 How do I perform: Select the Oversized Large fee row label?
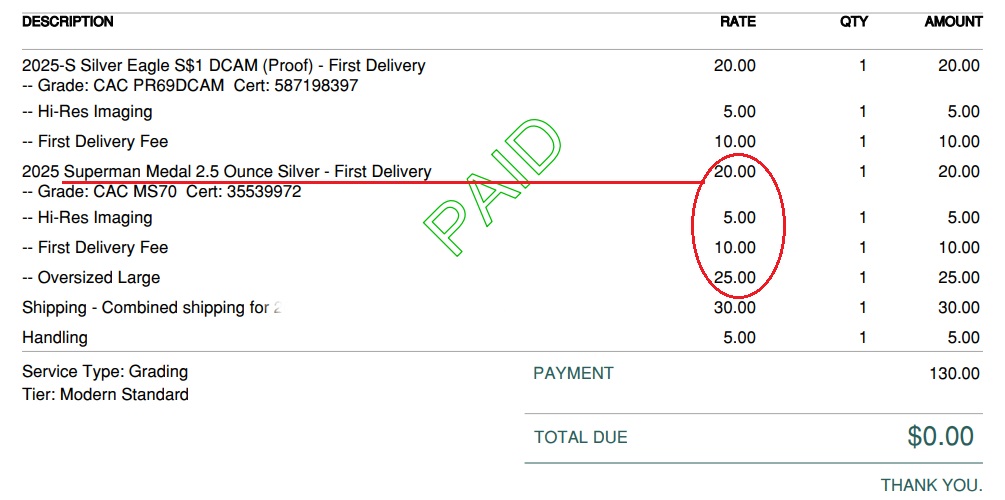[91, 278]
